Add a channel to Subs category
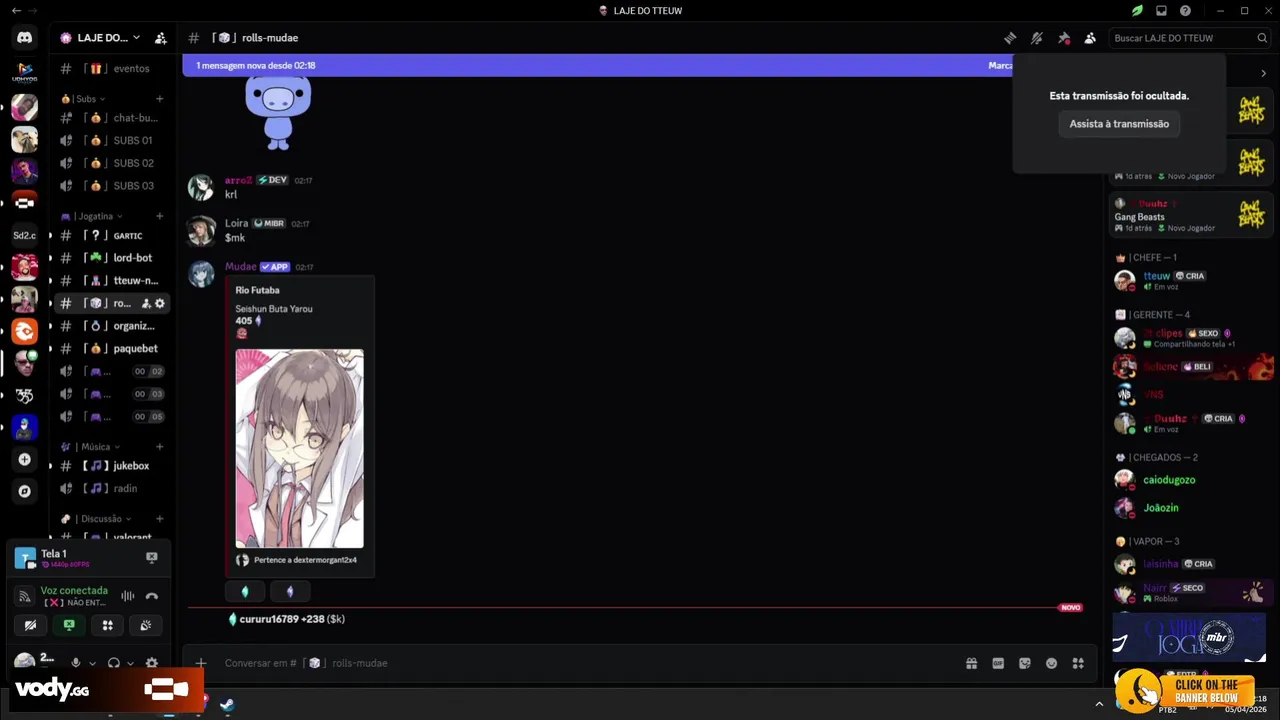The height and width of the screenshot is (720, 1280). (159, 99)
